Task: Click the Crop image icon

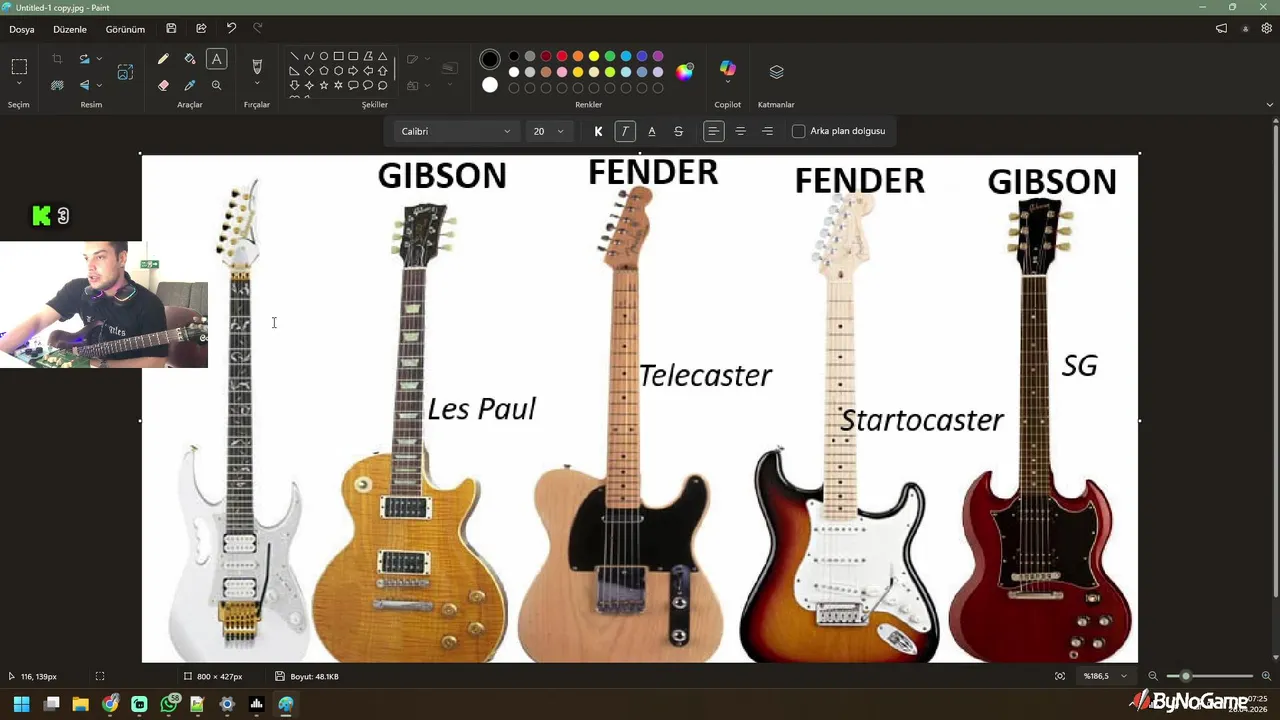Action: coord(57,59)
